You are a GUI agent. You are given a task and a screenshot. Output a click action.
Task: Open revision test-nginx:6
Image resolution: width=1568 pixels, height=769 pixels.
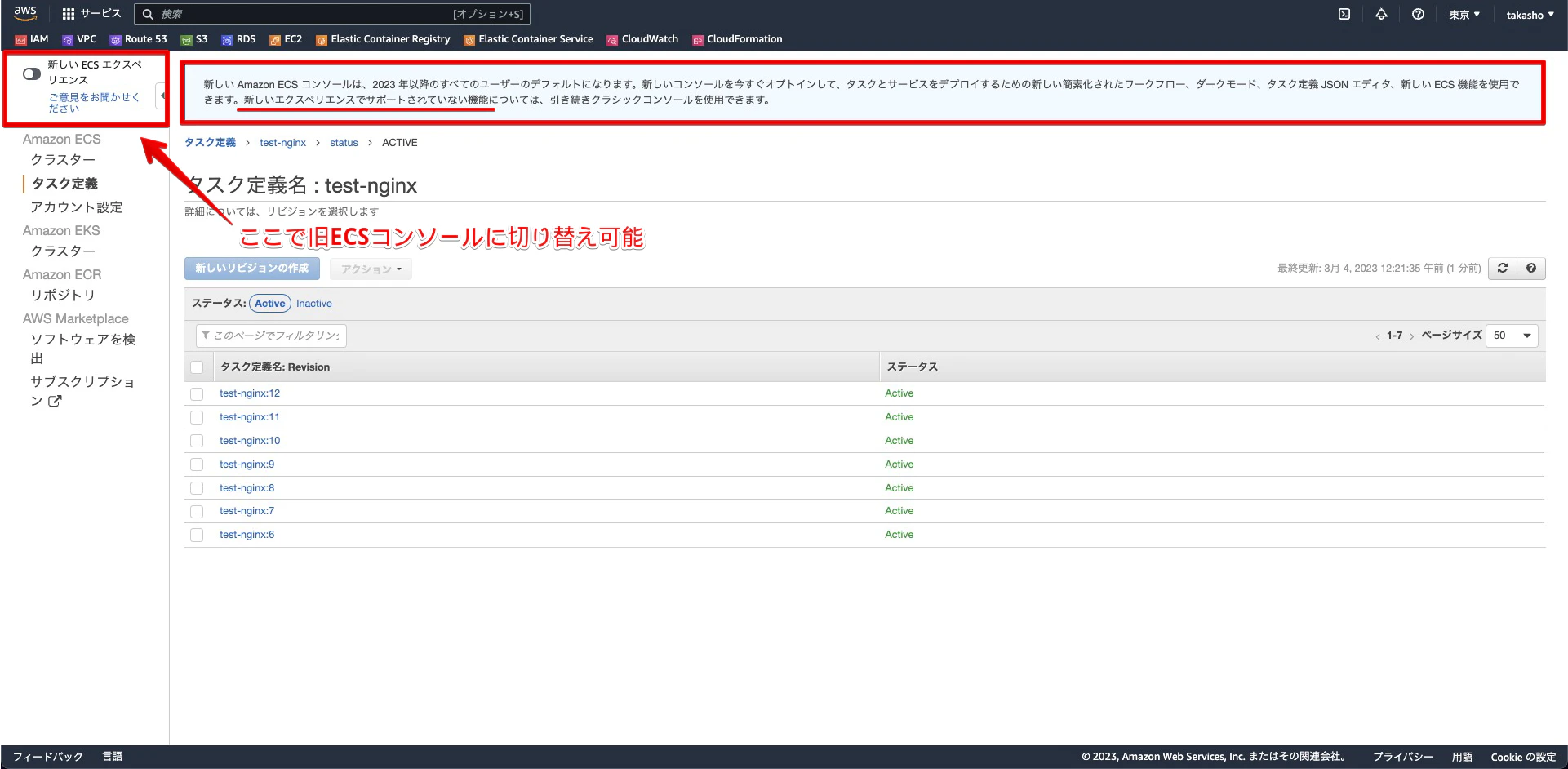pyautogui.click(x=247, y=535)
